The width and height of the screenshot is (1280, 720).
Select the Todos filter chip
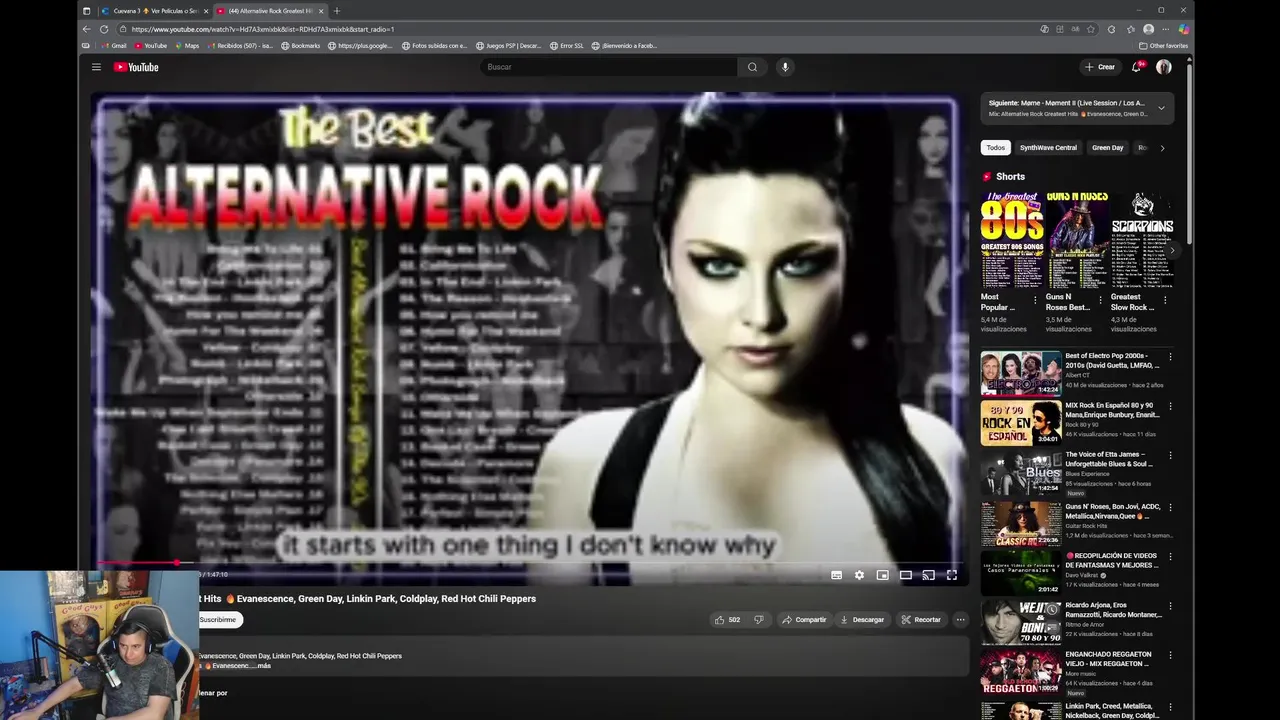click(996, 148)
